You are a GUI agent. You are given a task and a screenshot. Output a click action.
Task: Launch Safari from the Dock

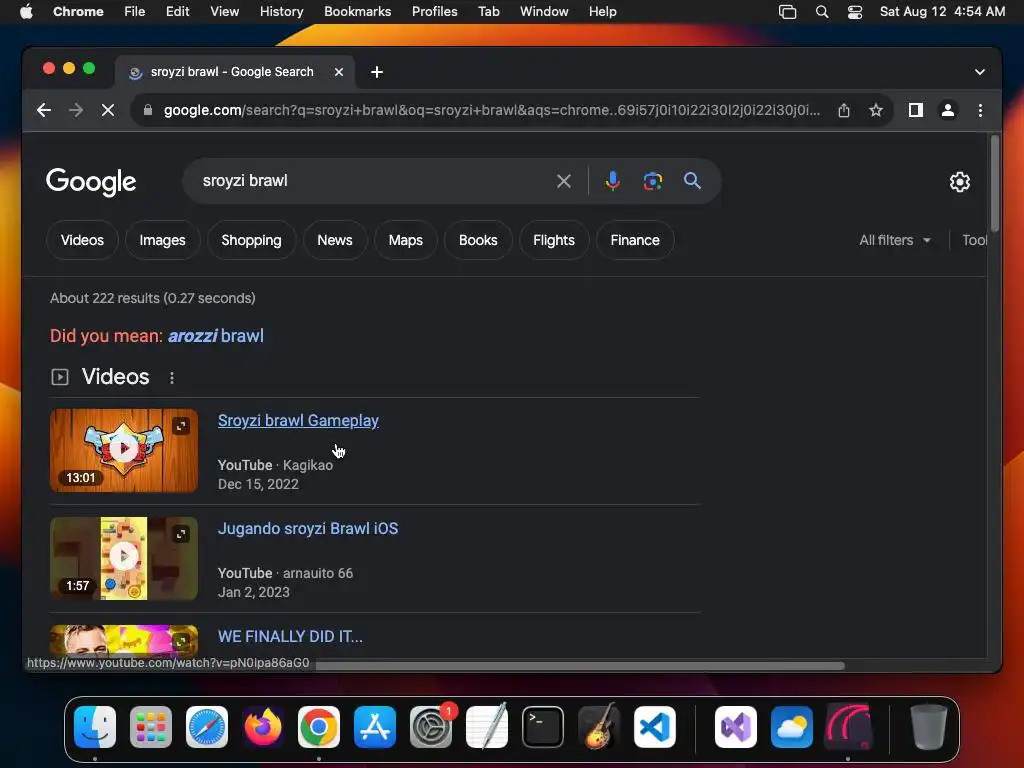tap(207, 727)
